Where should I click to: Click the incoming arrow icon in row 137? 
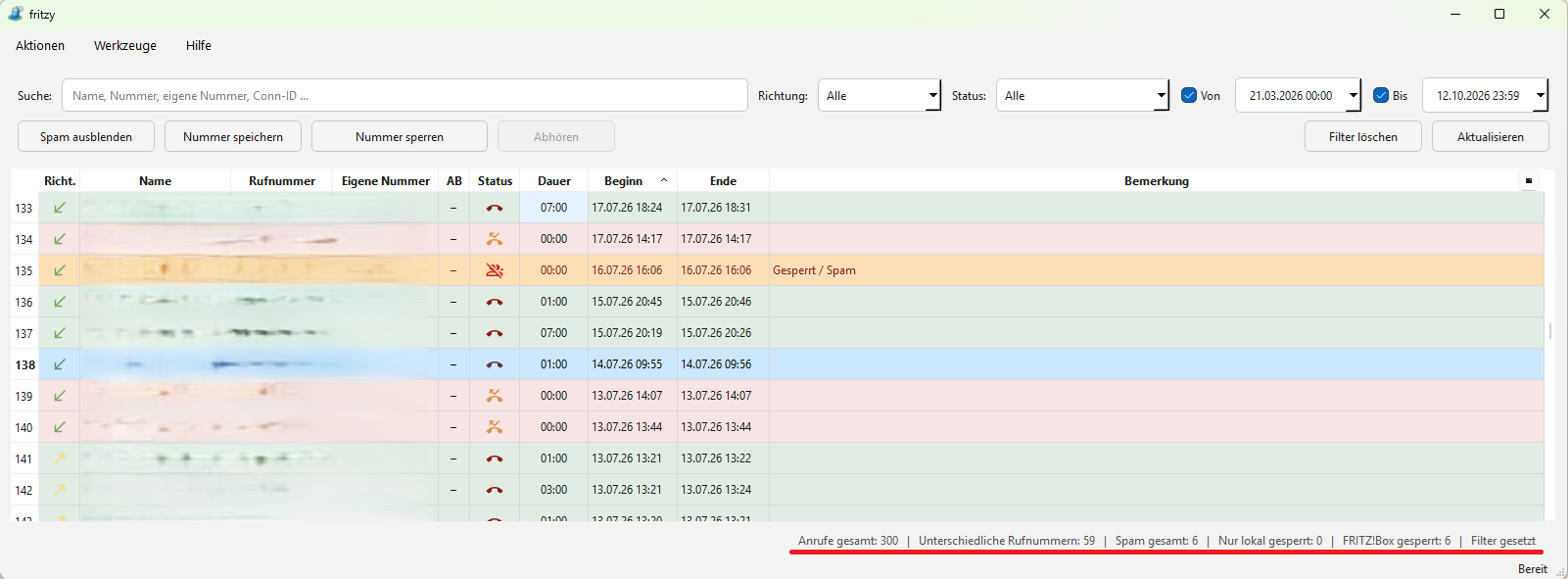60,333
